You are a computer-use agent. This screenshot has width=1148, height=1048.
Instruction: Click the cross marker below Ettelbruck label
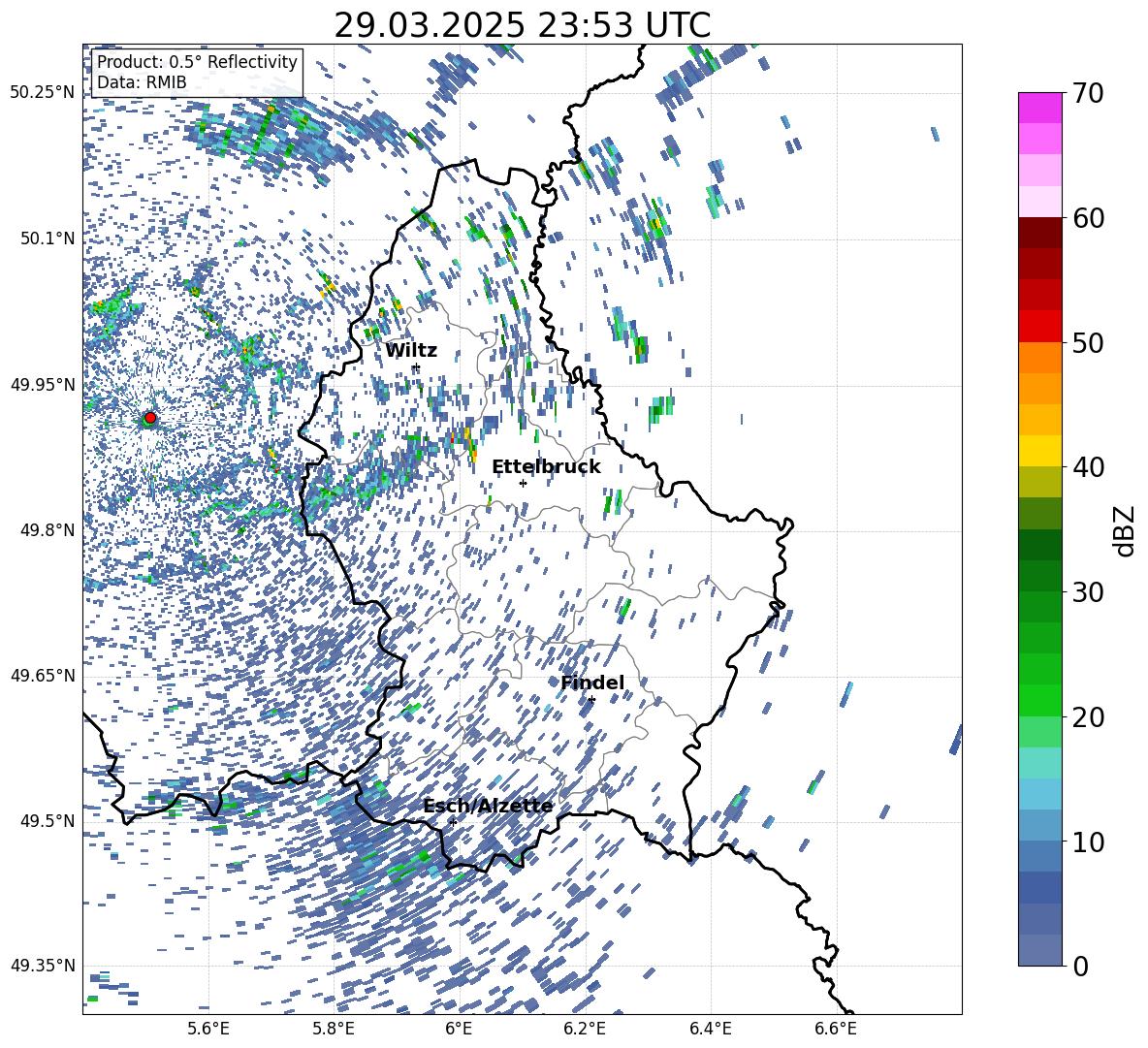click(523, 483)
